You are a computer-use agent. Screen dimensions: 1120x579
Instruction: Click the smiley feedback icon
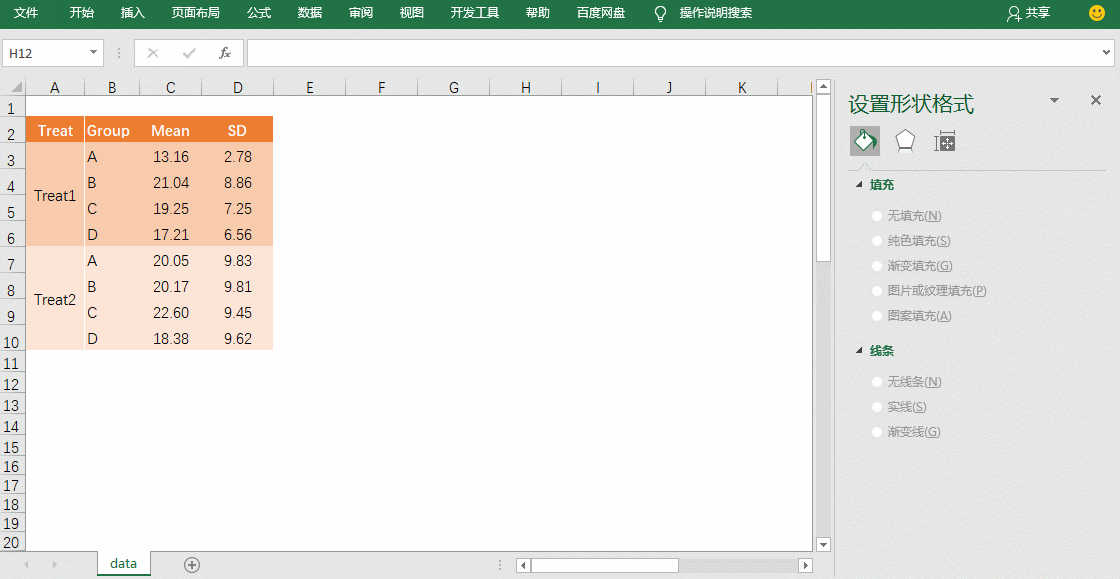(1097, 13)
